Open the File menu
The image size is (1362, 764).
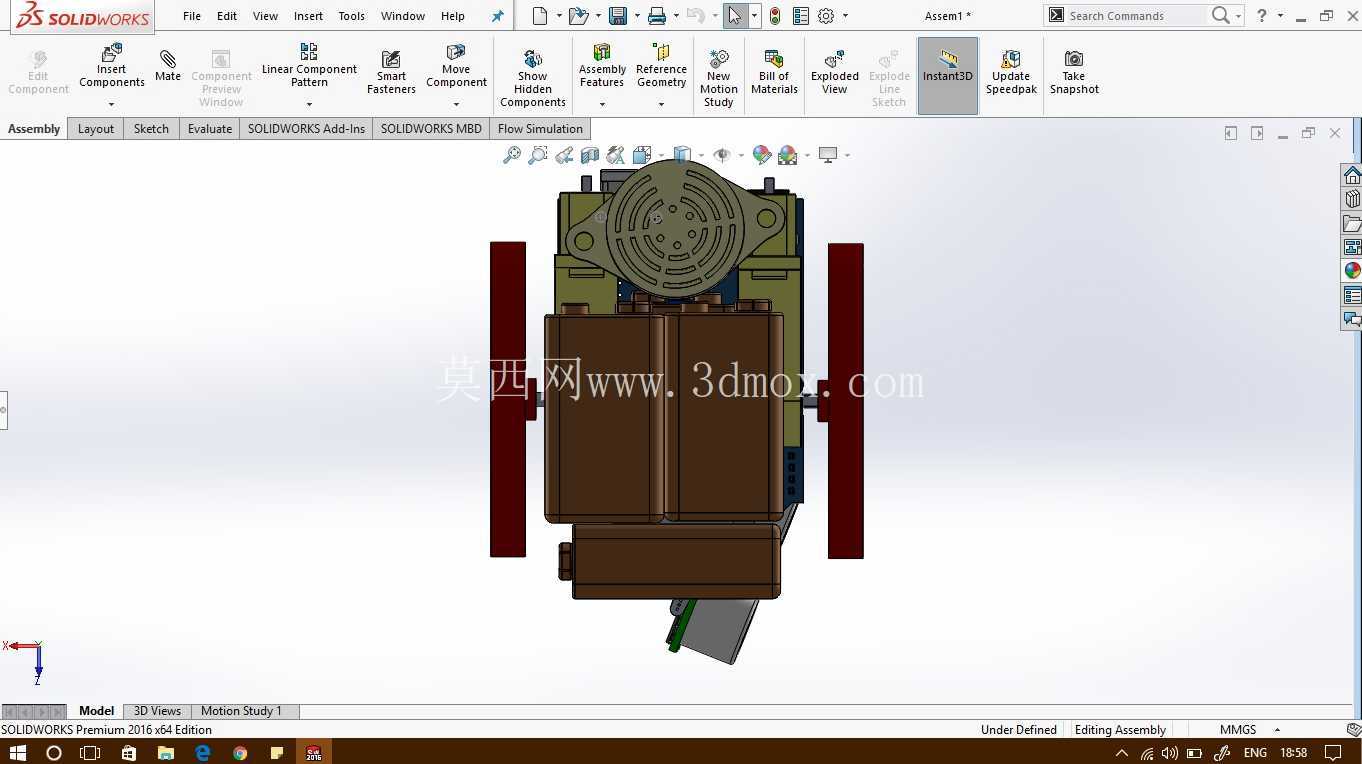click(192, 16)
